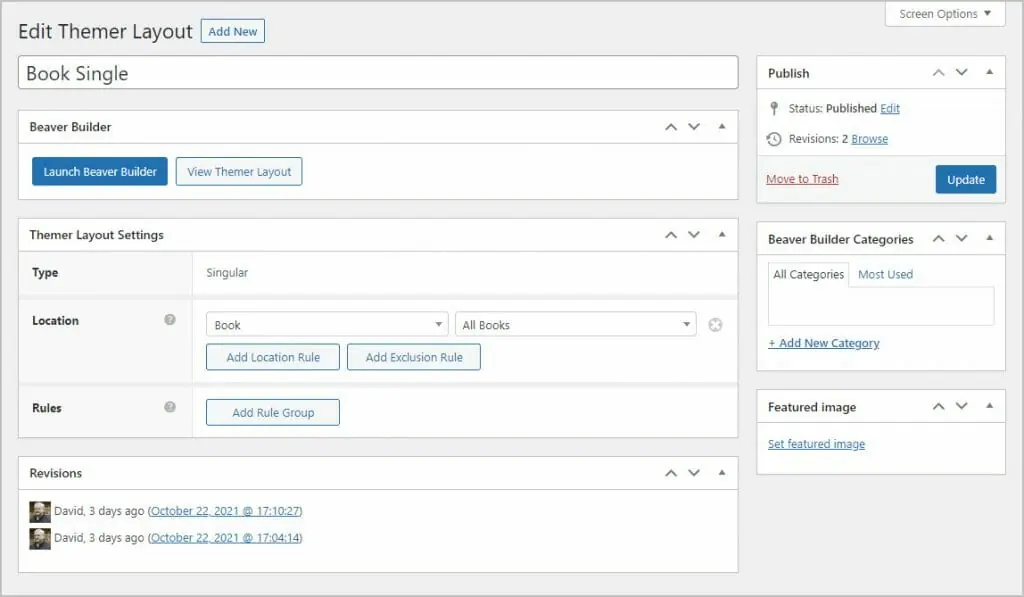Move Featured image panel down
Viewport: 1024px width, 597px height.
[961, 406]
